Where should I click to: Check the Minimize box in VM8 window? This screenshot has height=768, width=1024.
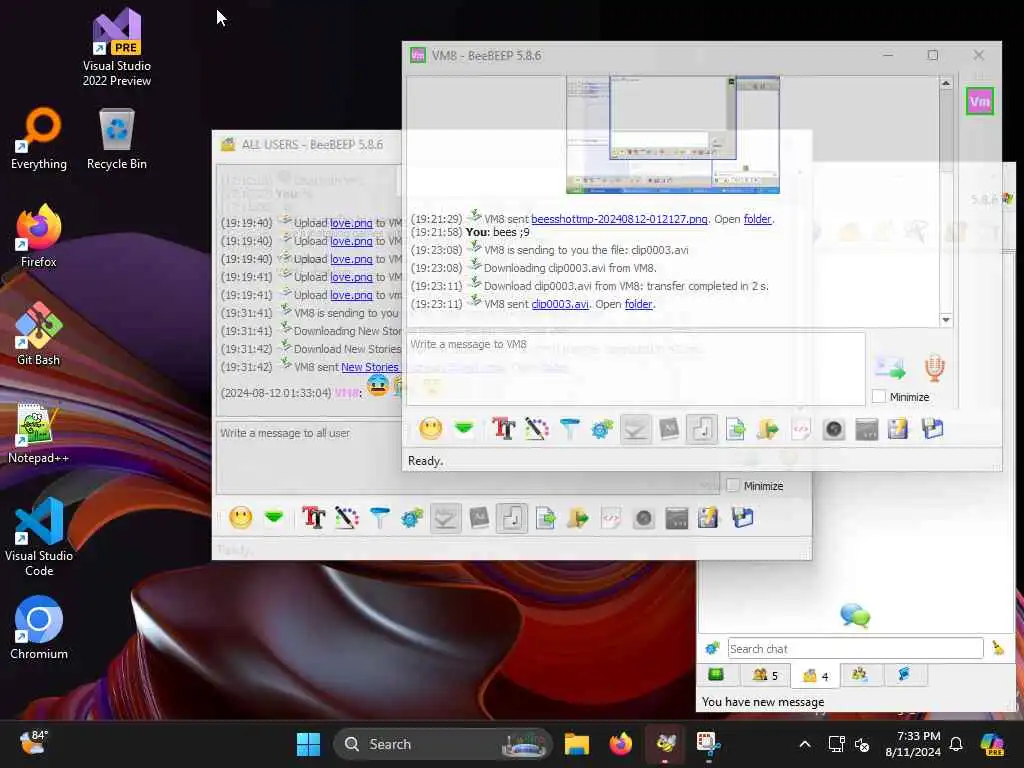coord(879,396)
